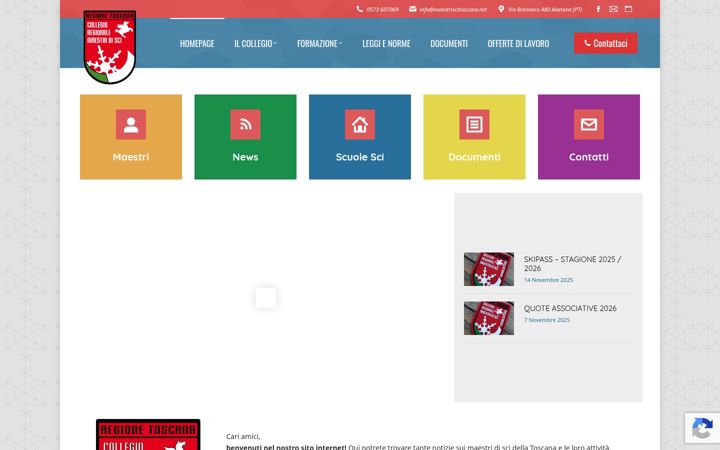Open the Offerte di Lavoro menu item
Screen dimensions: 720x450
(518, 44)
